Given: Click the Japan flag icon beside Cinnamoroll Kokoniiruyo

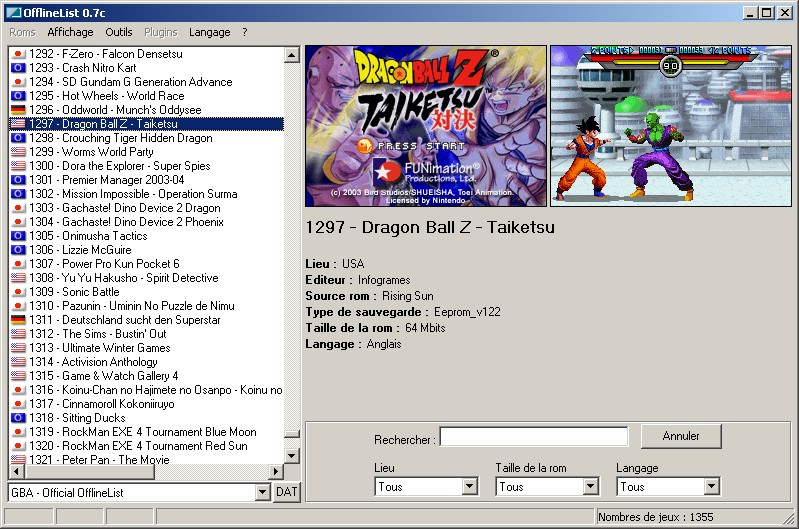Looking at the screenshot, I should pyautogui.click(x=18, y=404).
